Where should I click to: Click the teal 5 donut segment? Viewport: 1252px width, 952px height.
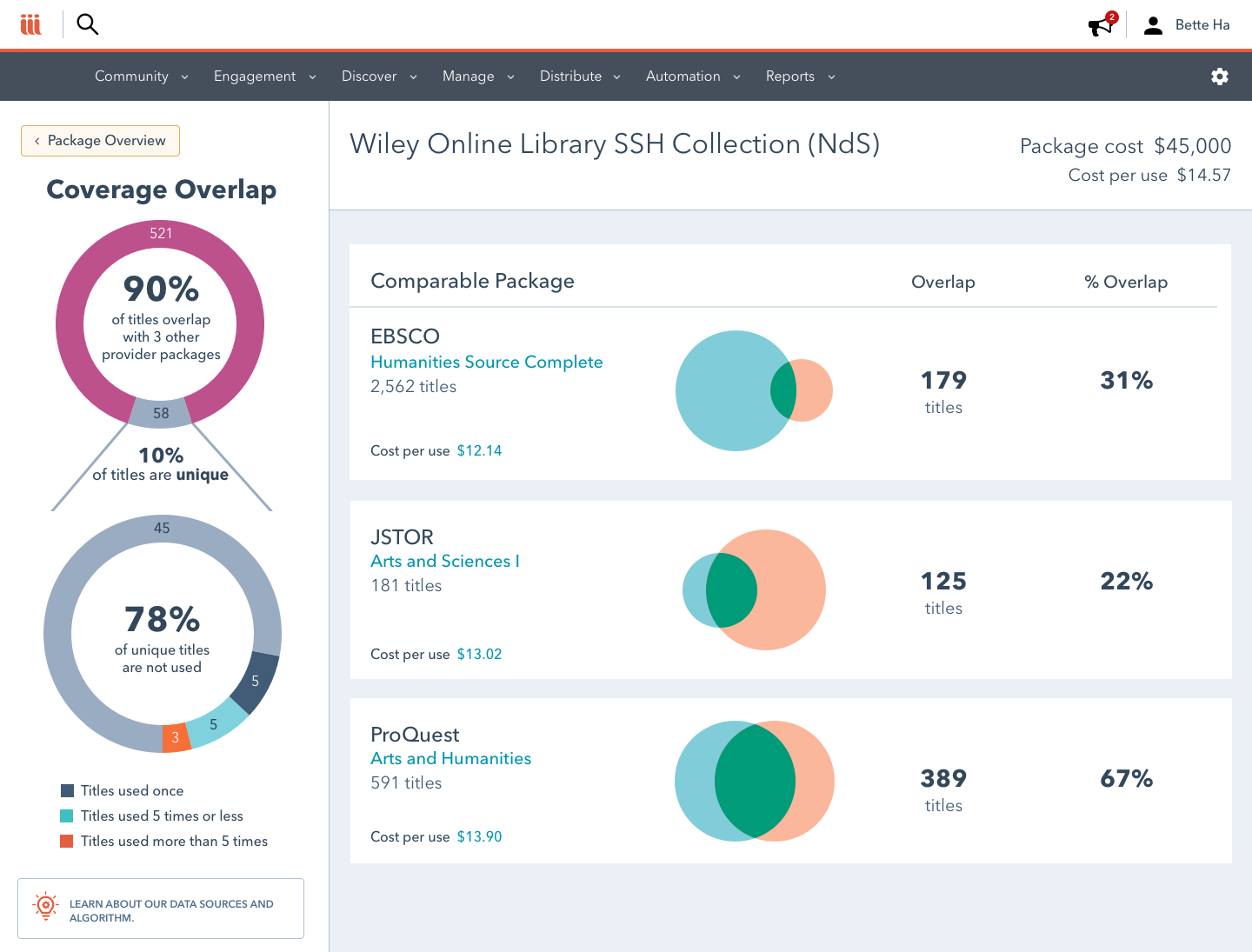tap(215, 723)
